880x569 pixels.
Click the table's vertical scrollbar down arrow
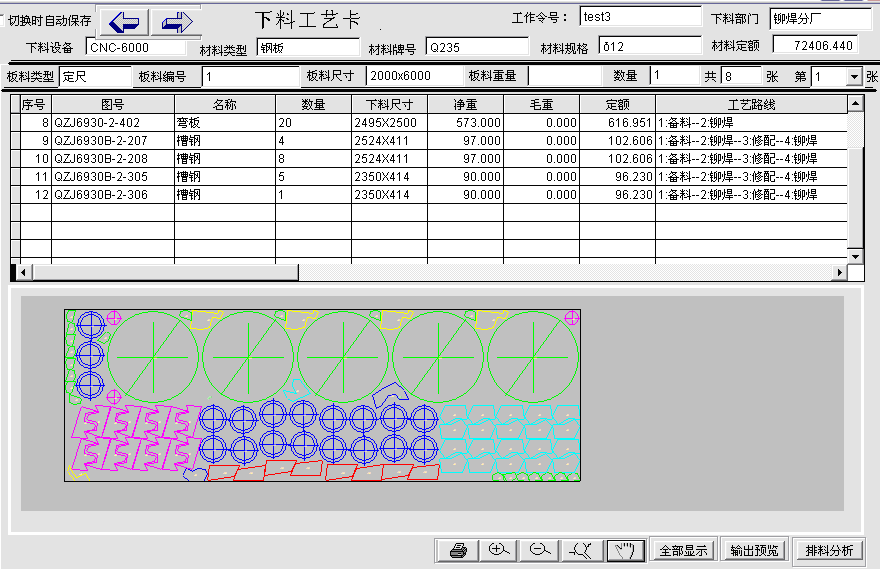pyautogui.click(x=855, y=257)
